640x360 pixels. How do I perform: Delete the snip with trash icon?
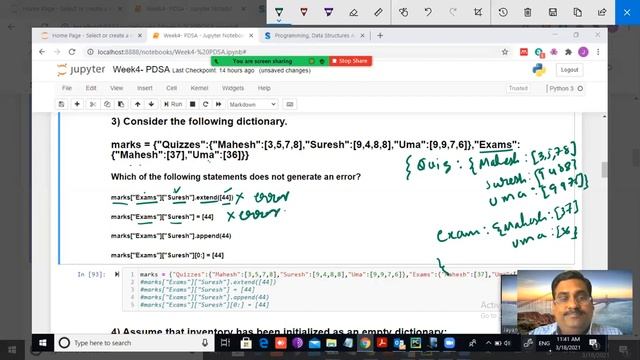click(528, 12)
